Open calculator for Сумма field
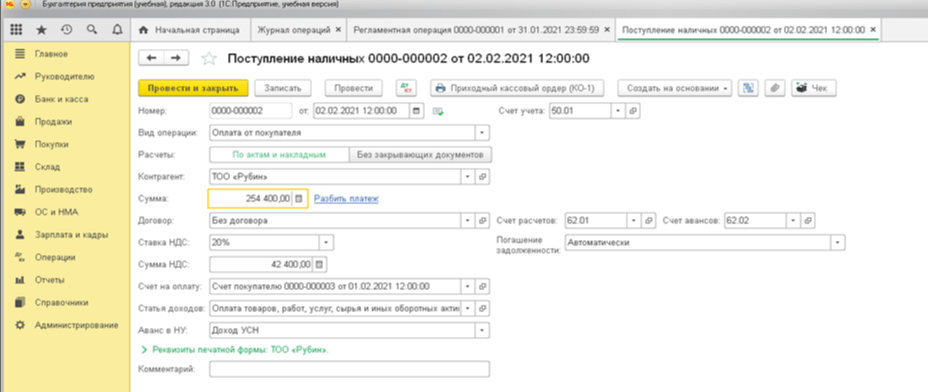Viewport: 928px width, 392px height. [x=299, y=199]
